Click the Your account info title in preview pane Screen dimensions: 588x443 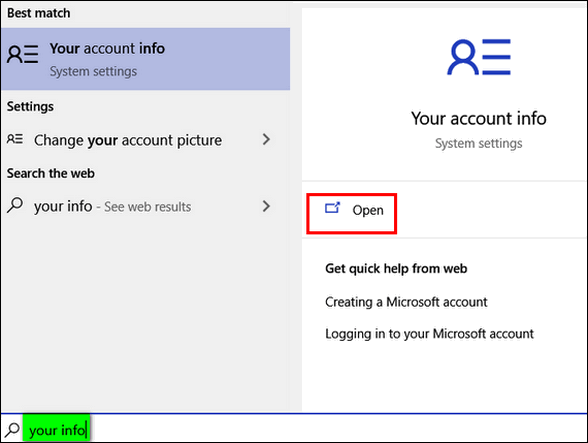[478, 119]
